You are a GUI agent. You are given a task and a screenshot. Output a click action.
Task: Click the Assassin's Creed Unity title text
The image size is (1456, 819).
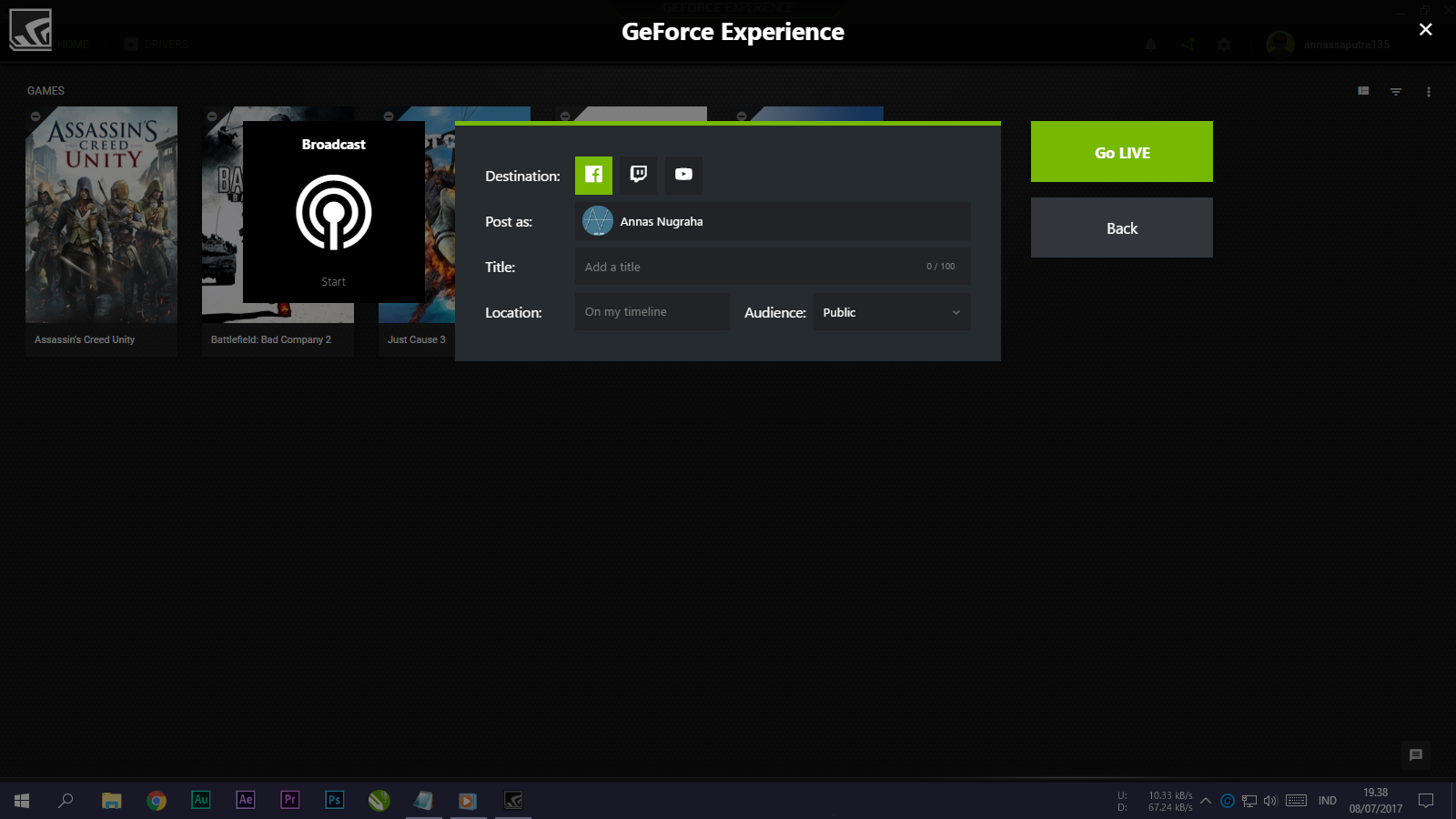(x=85, y=339)
